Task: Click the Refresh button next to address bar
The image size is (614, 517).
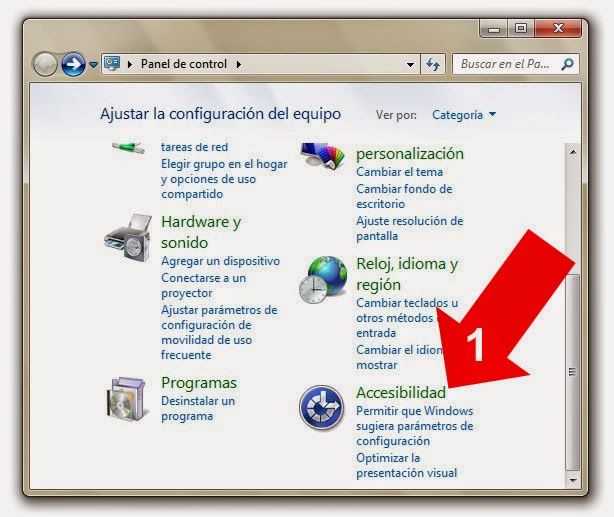Action: click(433, 64)
